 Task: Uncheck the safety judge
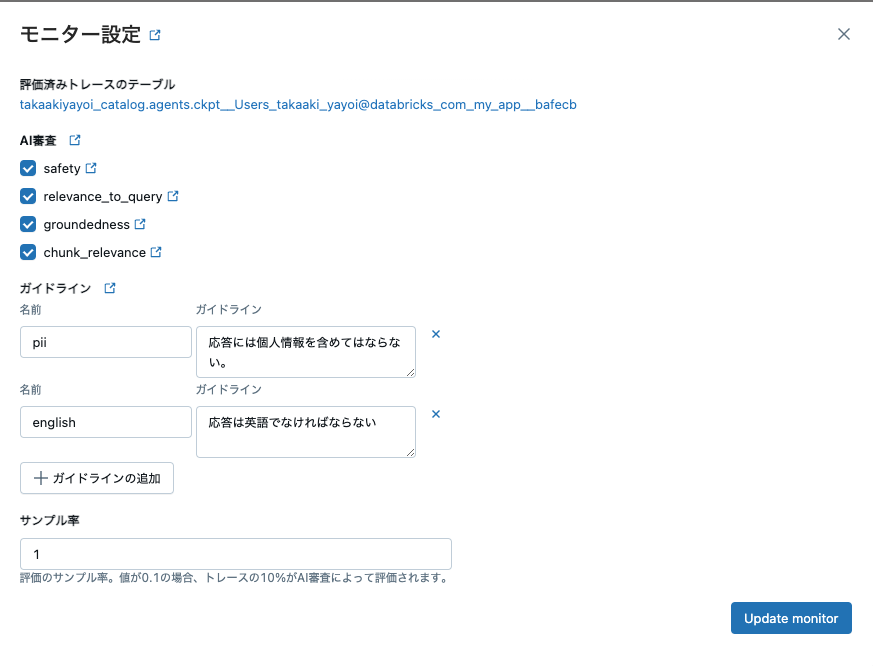click(28, 168)
